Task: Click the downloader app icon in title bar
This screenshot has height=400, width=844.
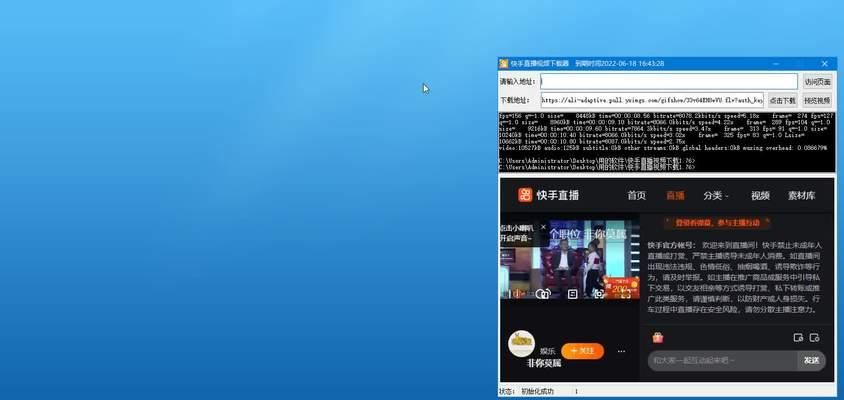Action: (504, 64)
